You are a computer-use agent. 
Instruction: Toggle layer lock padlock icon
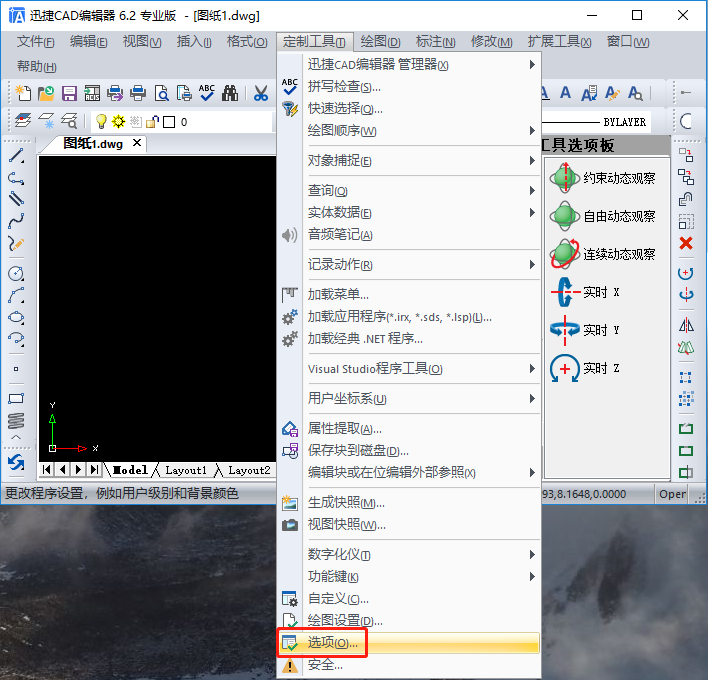click(x=153, y=121)
